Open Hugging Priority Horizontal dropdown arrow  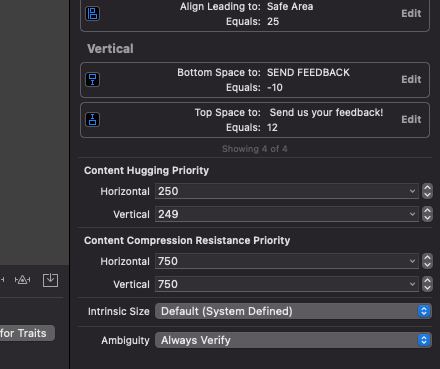coord(412,191)
